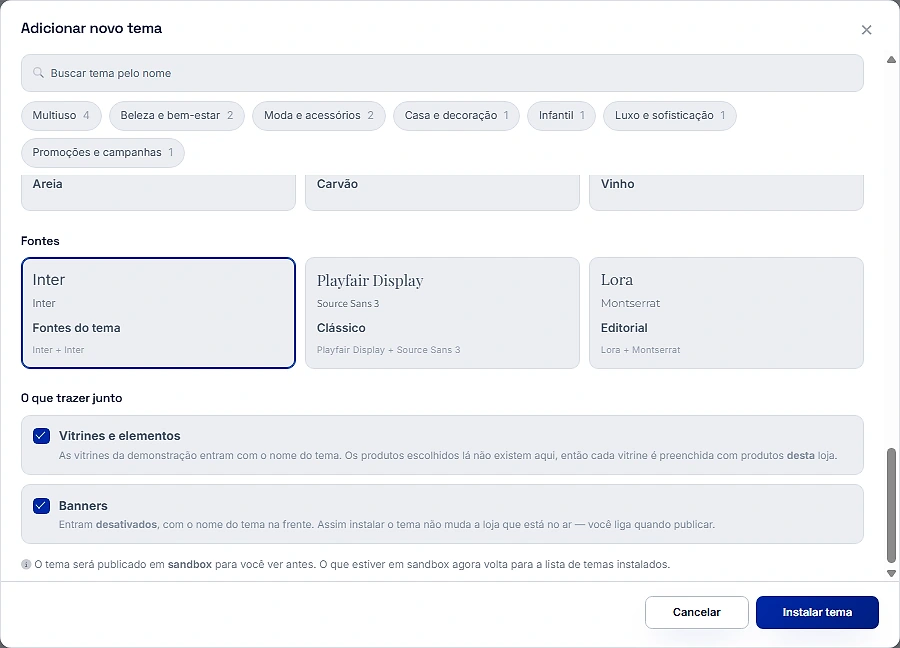
Task: Click the search magnifier icon
Action: (x=38, y=73)
